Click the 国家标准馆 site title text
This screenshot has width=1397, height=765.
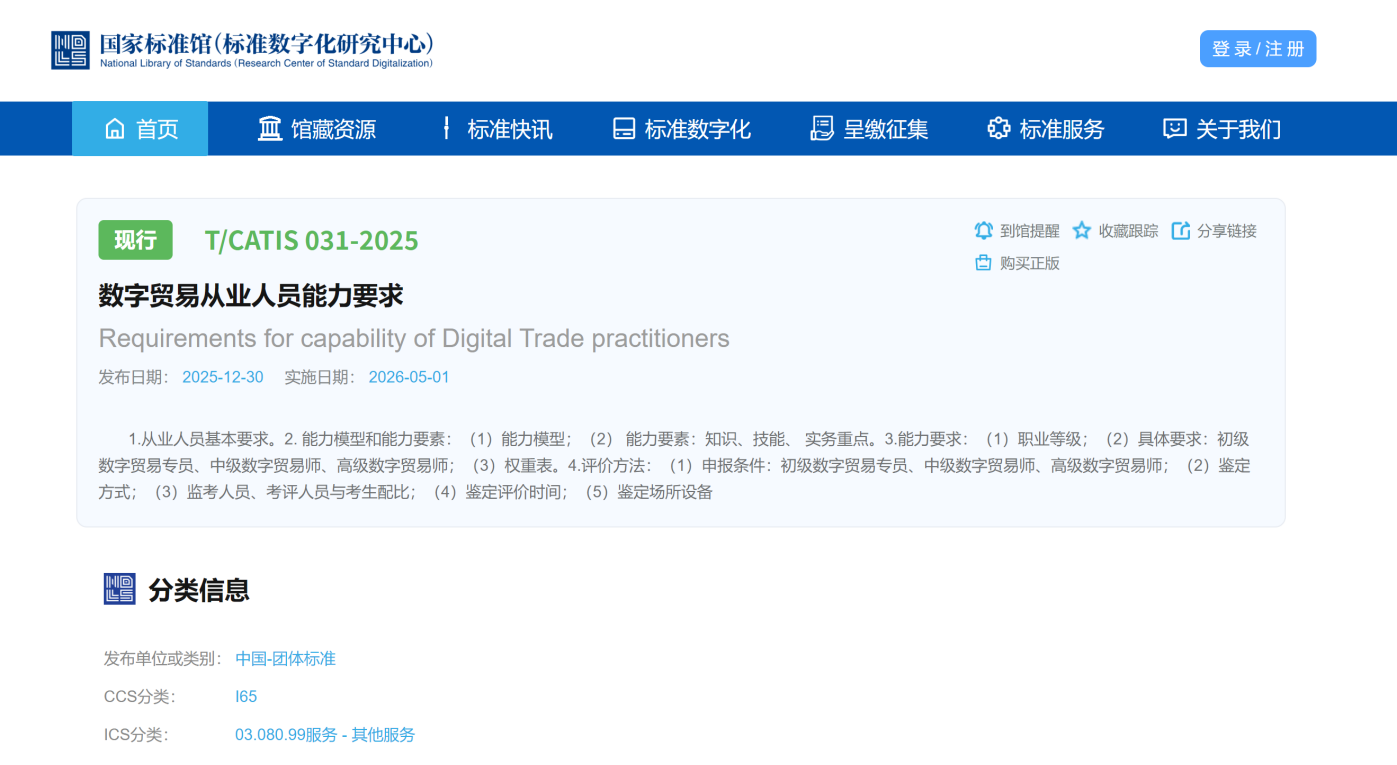point(266,44)
